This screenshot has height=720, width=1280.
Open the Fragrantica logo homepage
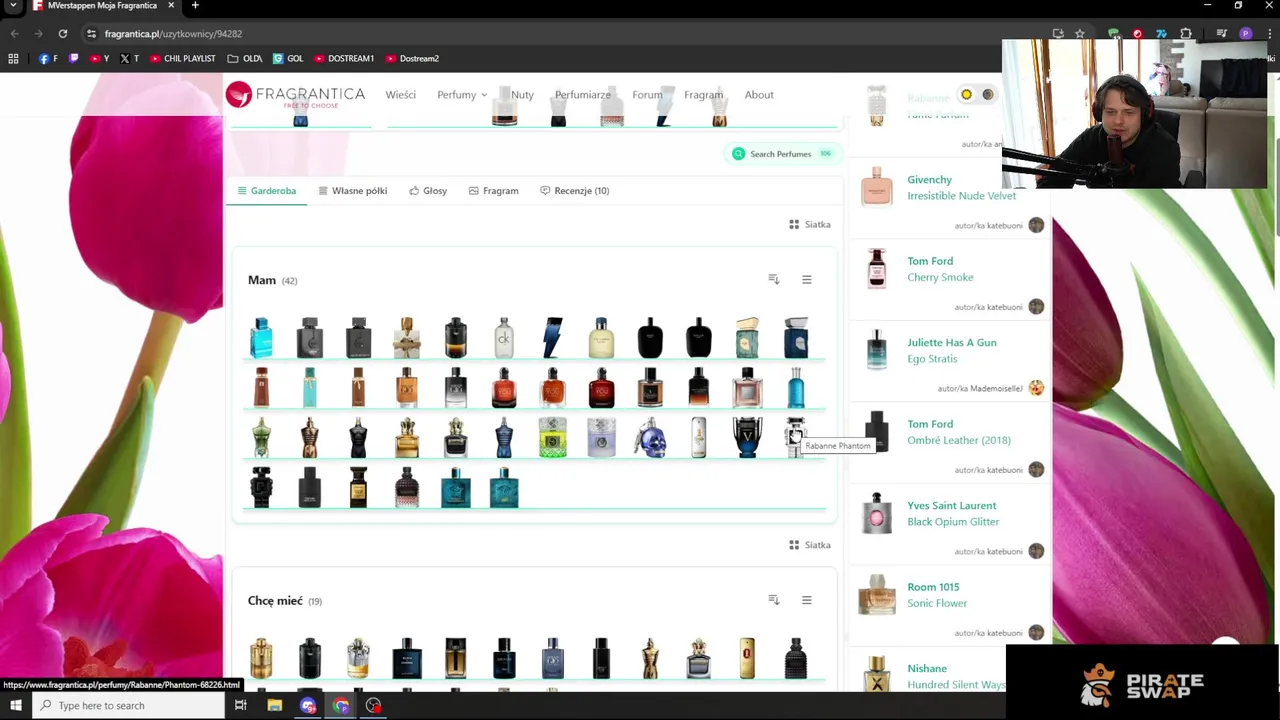(x=295, y=95)
